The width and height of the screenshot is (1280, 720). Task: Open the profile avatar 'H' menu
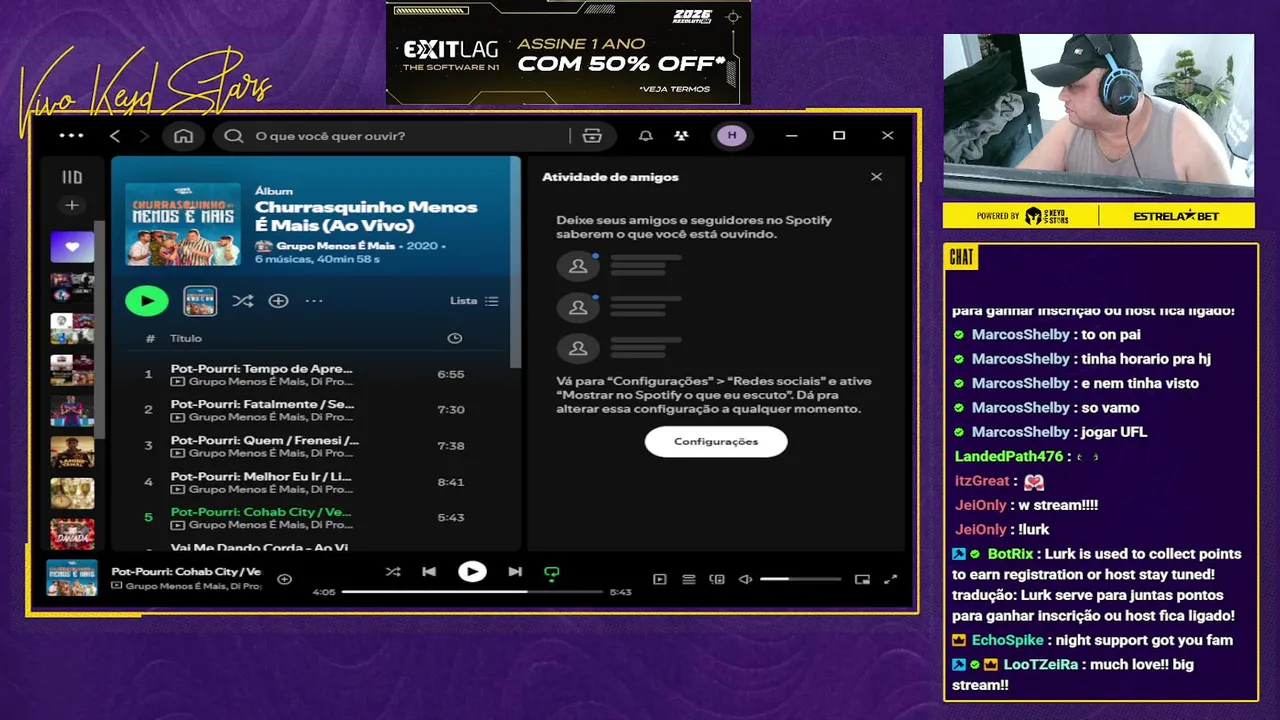(732, 136)
